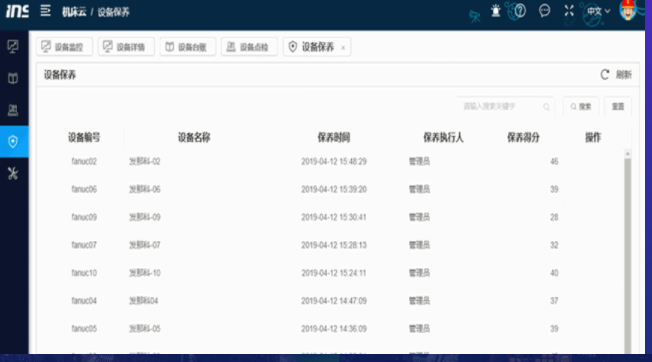Click 设备名称 column header
Screen dimensions: 652x362
(x=194, y=138)
